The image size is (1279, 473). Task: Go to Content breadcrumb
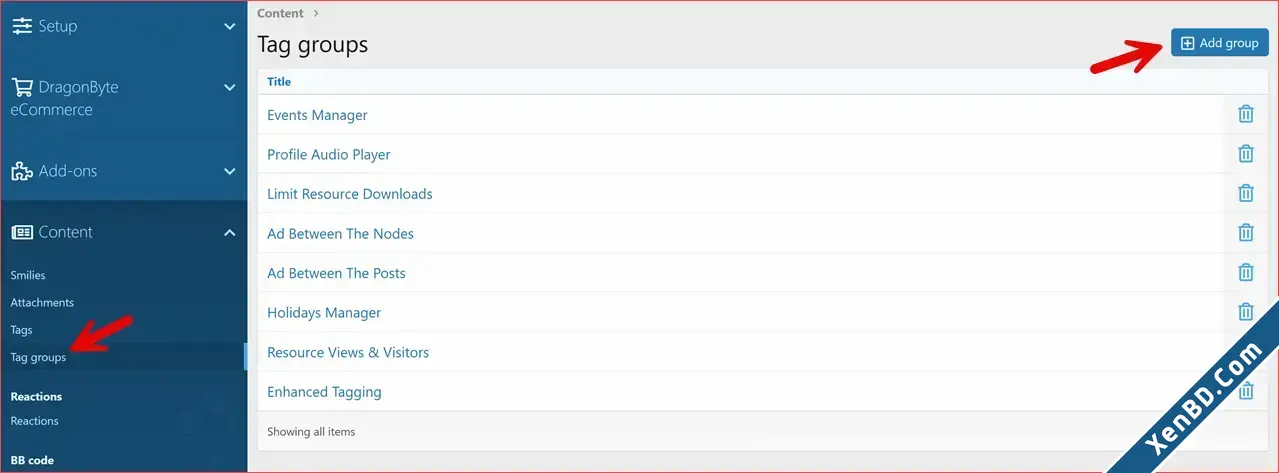pyautogui.click(x=280, y=13)
